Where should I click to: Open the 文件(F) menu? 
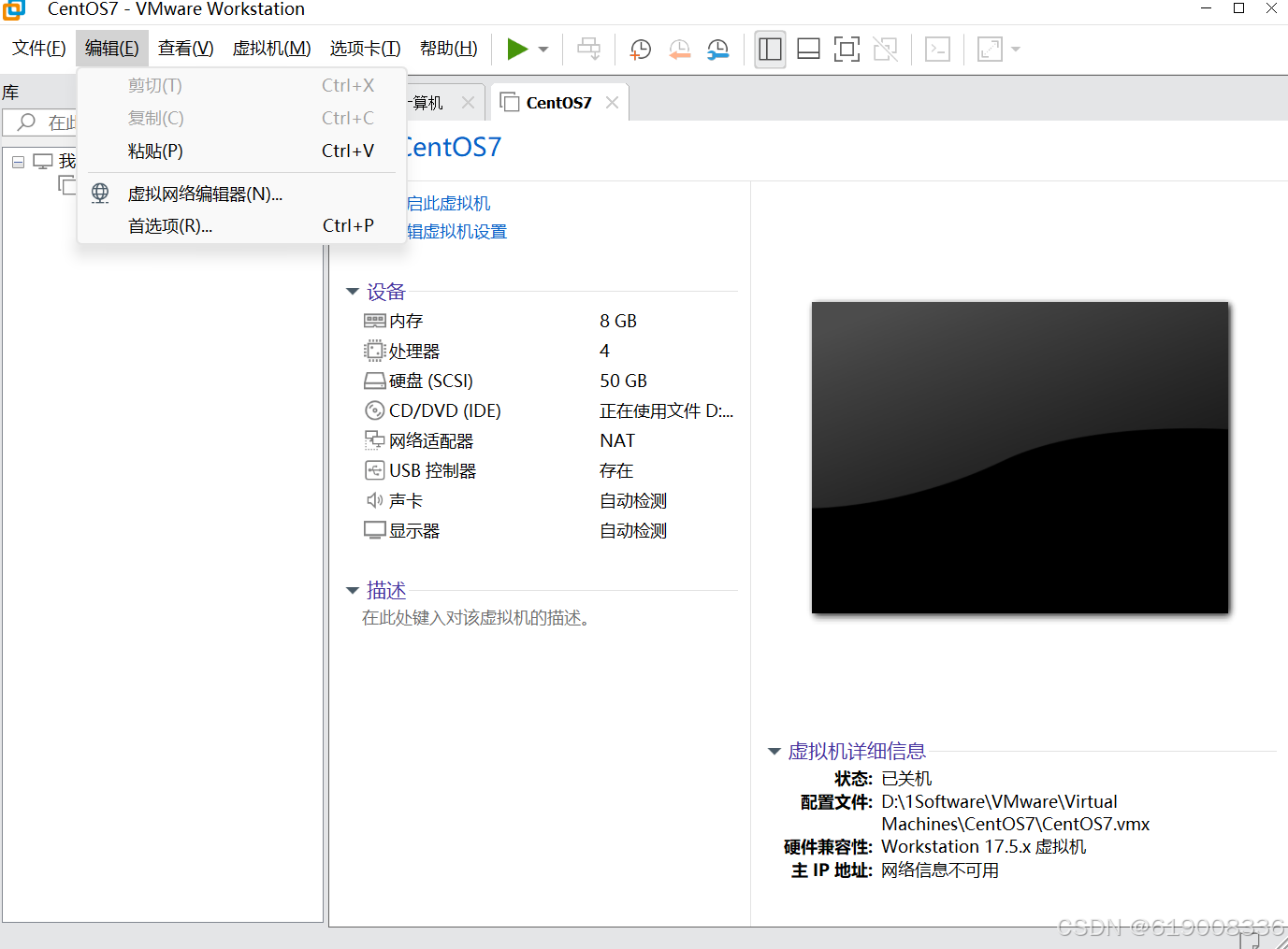click(39, 49)
